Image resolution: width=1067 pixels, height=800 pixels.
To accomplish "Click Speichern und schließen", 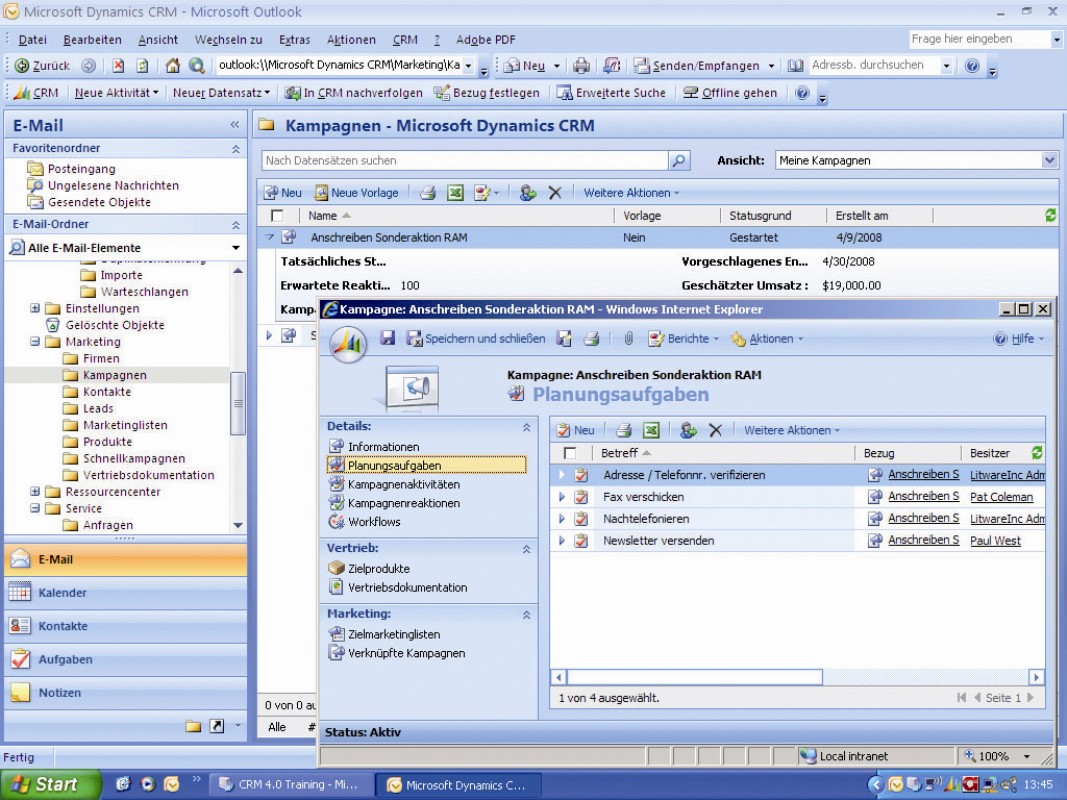I will point(476,338).
